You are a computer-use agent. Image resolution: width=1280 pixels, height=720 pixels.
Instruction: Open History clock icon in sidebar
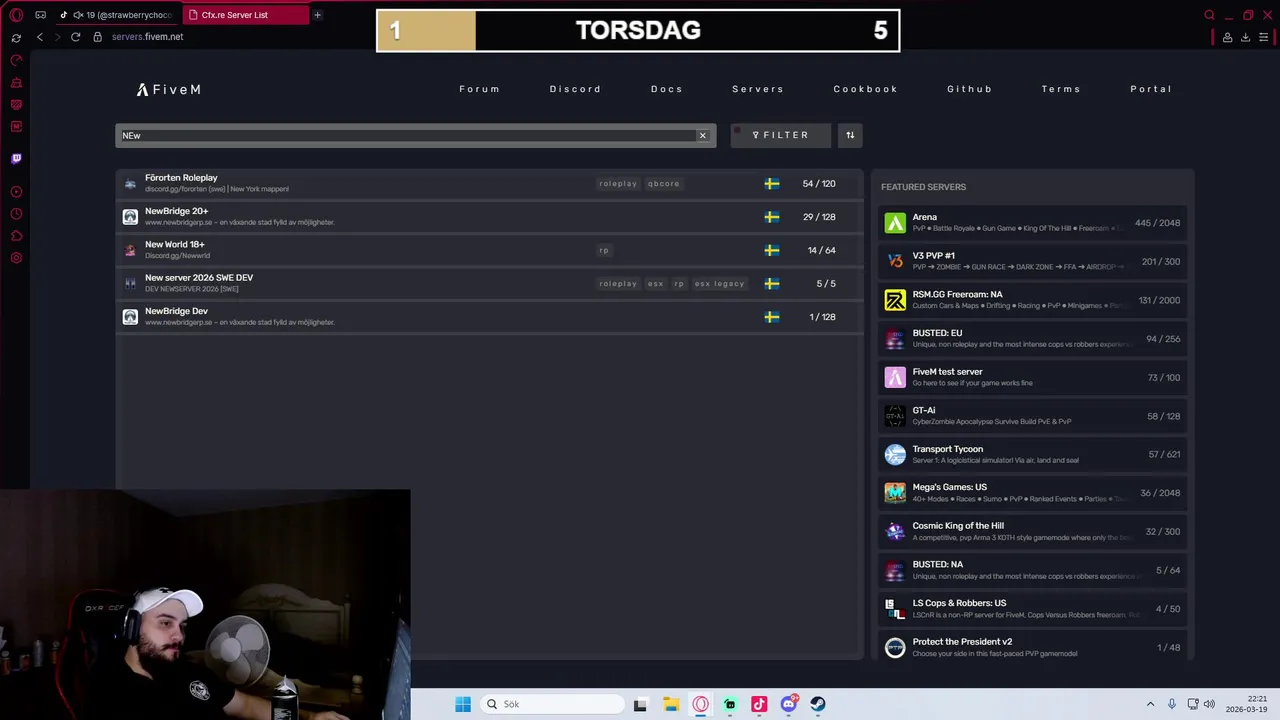click(x=16, y=214)
